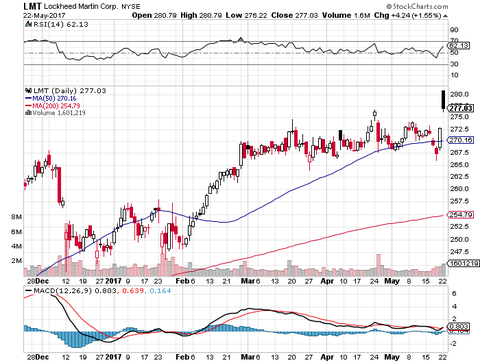Click the 'RSI(14) 62.13' legend label
This screenshot has height=363, width=480.
click(x=61, y=24)
